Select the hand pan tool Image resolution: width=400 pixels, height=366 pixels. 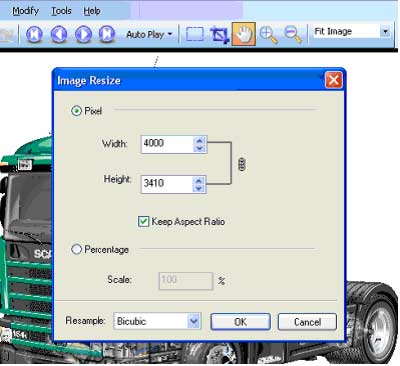coord(244,34)
